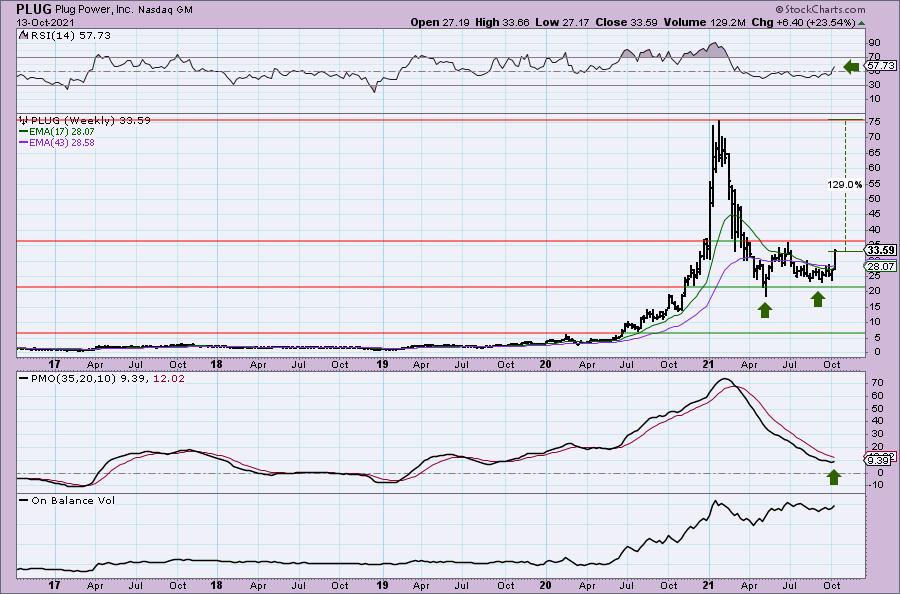The image size is (900, 594).
Task: Click the 'PLUG (Weekly) 33.59' legend label
Action: tap(91, 121)
